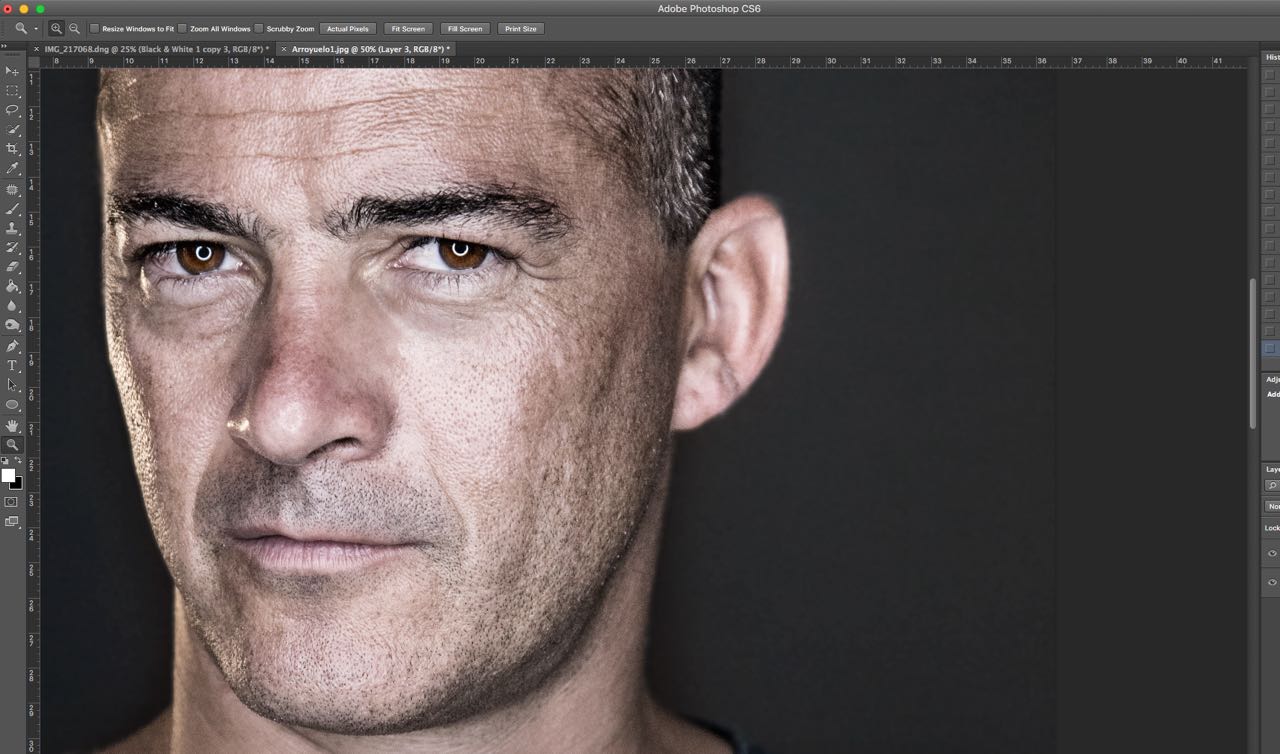Click the Actual Pixels button
The width and height of the screenshot is (1280, 754).
348,29
